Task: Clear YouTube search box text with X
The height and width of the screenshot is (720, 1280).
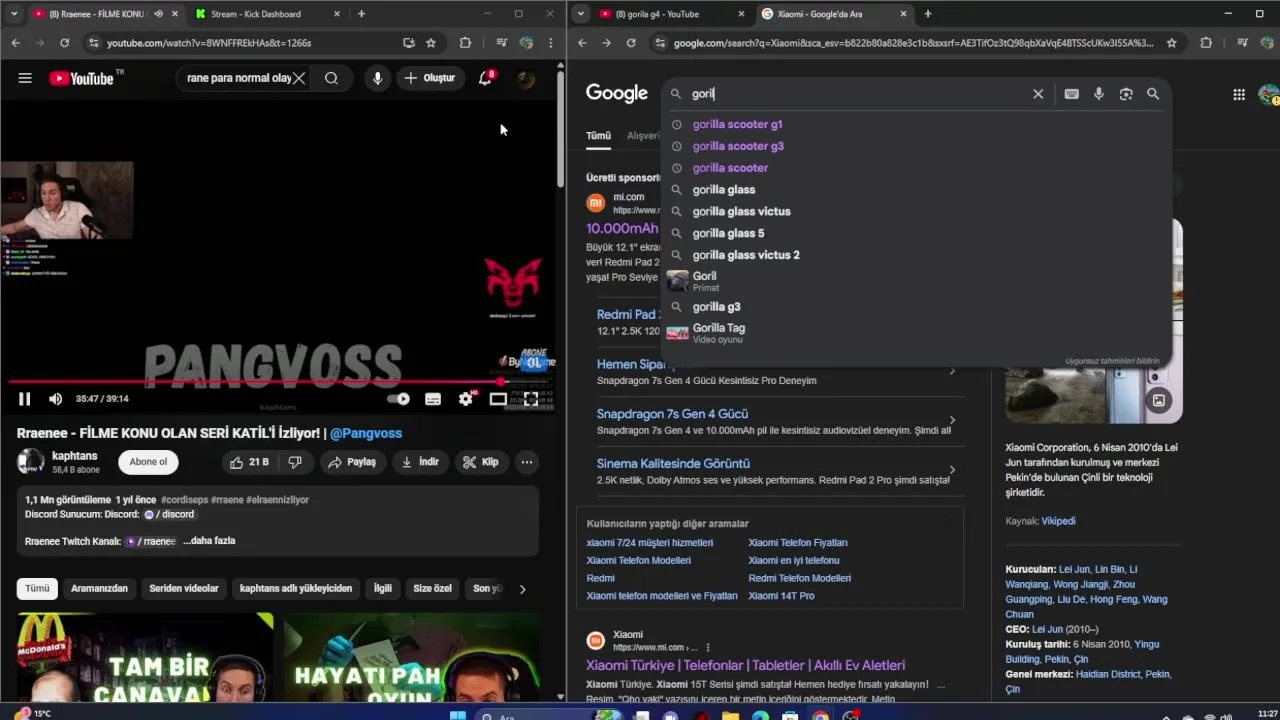Action: point(298,78)
